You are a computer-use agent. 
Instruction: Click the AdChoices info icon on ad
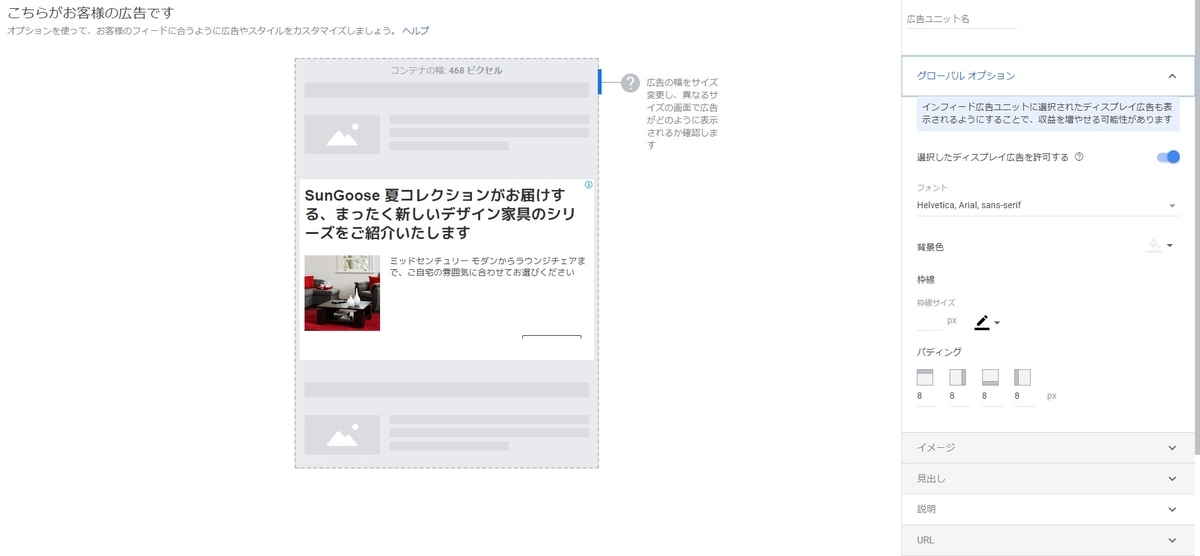(x=588, y=185)
